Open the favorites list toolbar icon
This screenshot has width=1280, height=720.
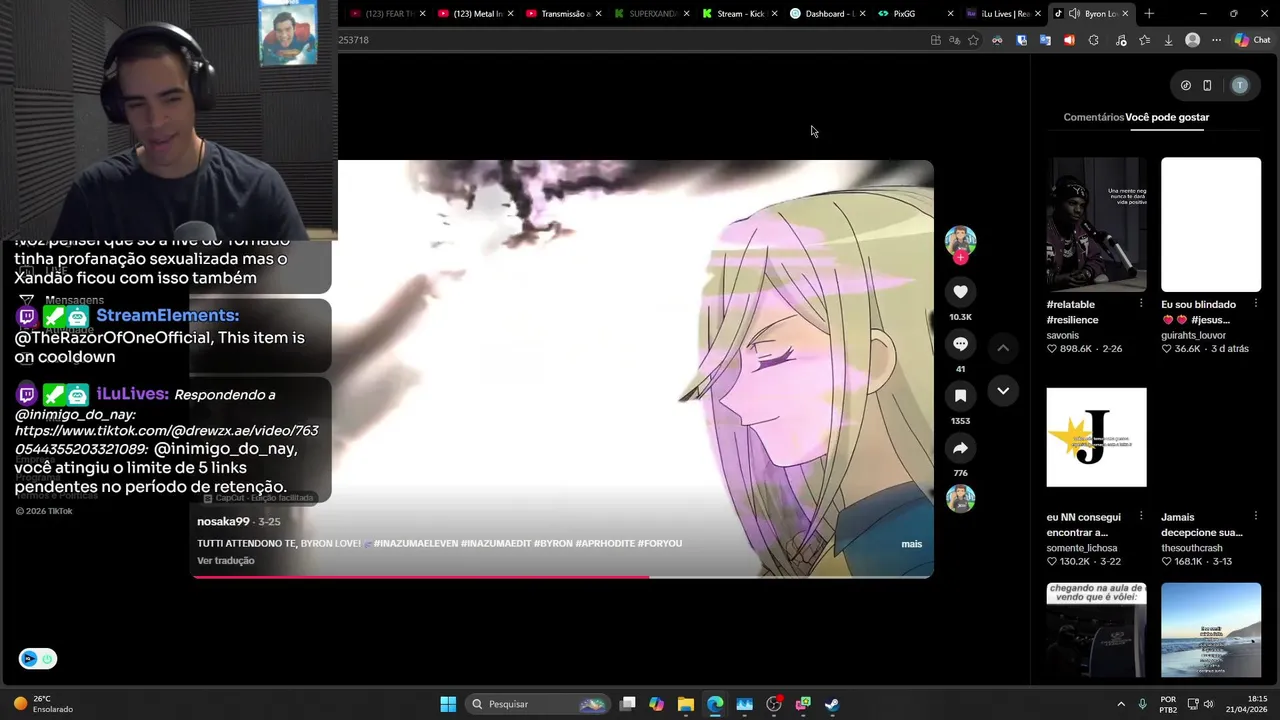[1145, 40]
